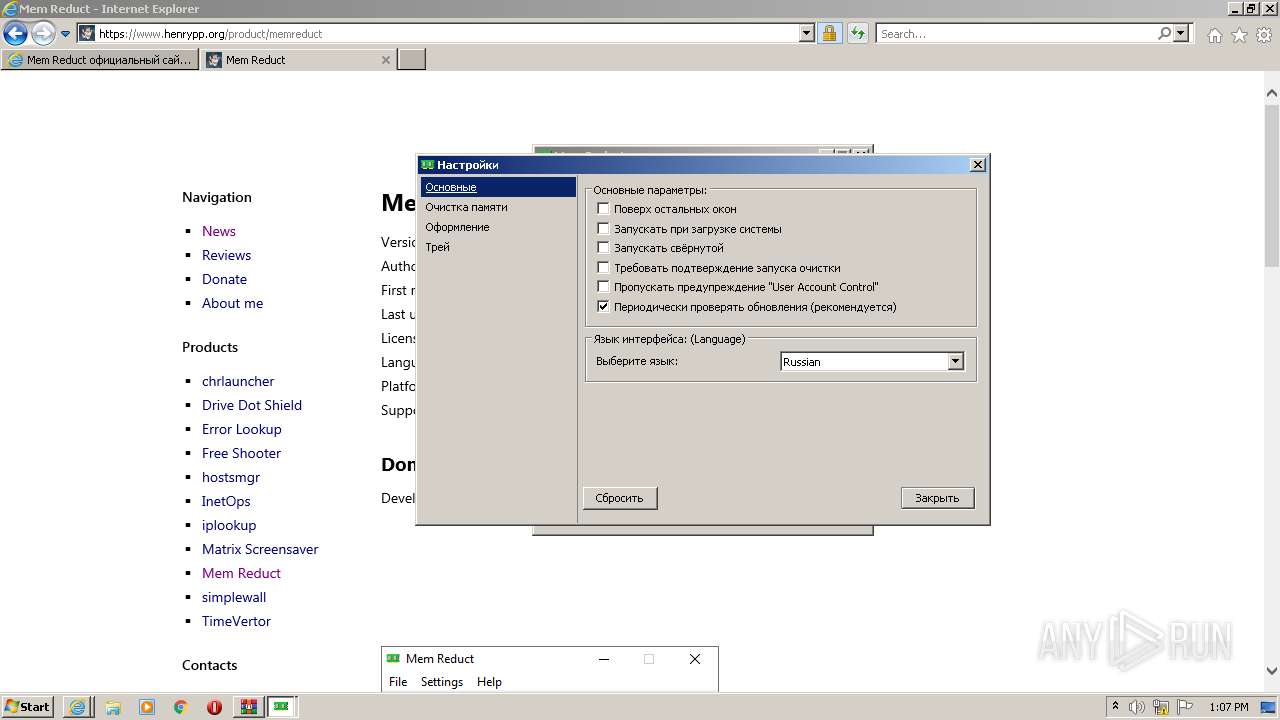Enable 'Поверх остальных окон' checkbox

(x=603, y=209)
